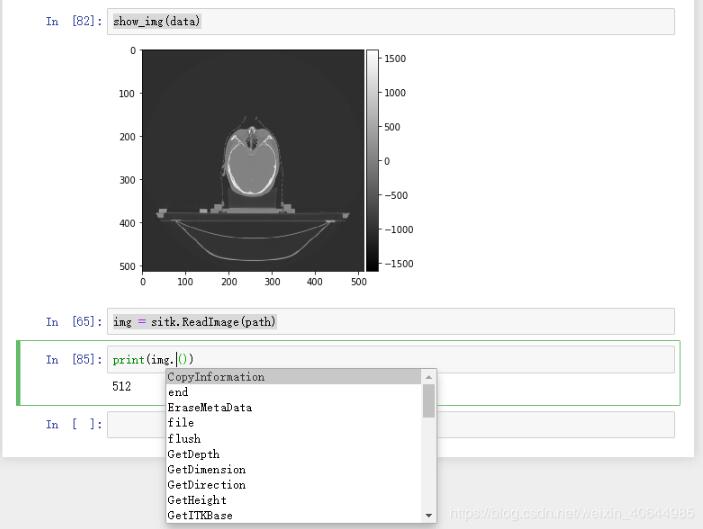Pick EraseMetaData in the suggestion list
This screenshot has width=703, height=529.
294,408
